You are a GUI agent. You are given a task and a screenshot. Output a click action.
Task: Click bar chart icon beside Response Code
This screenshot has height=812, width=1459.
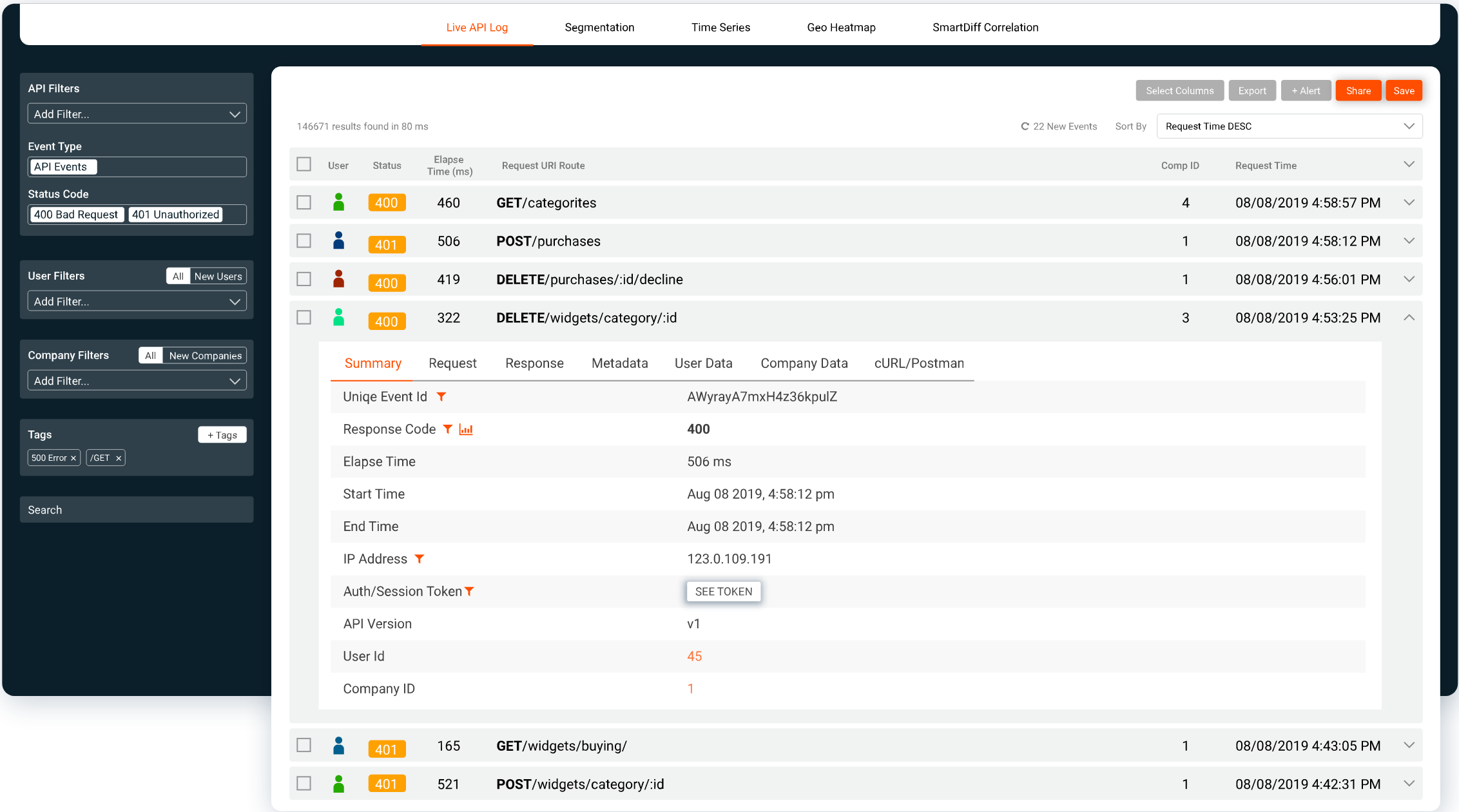click(466, 429)
